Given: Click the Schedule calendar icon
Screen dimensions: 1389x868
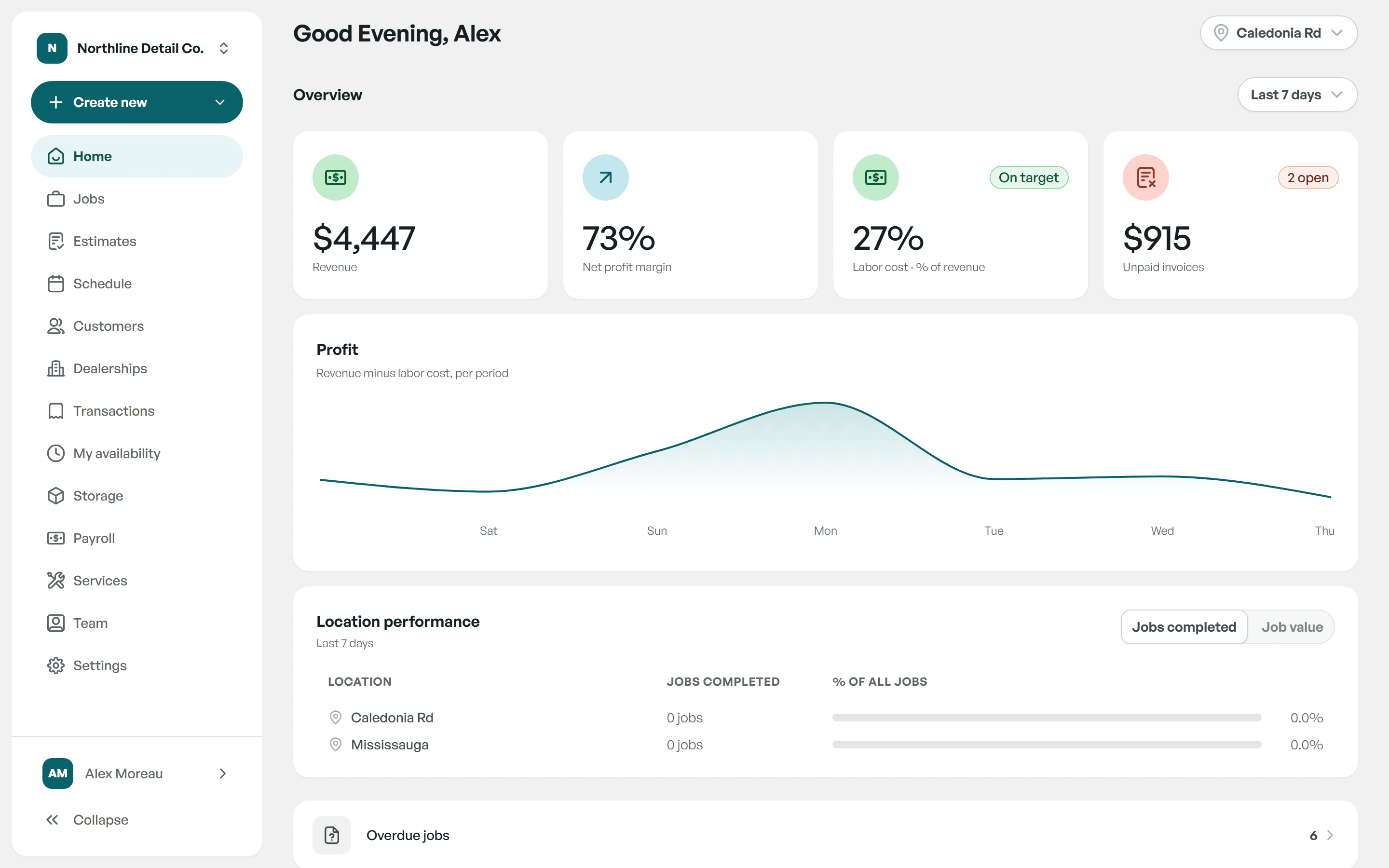Looking at the screenshot, I should pos(55,284).
